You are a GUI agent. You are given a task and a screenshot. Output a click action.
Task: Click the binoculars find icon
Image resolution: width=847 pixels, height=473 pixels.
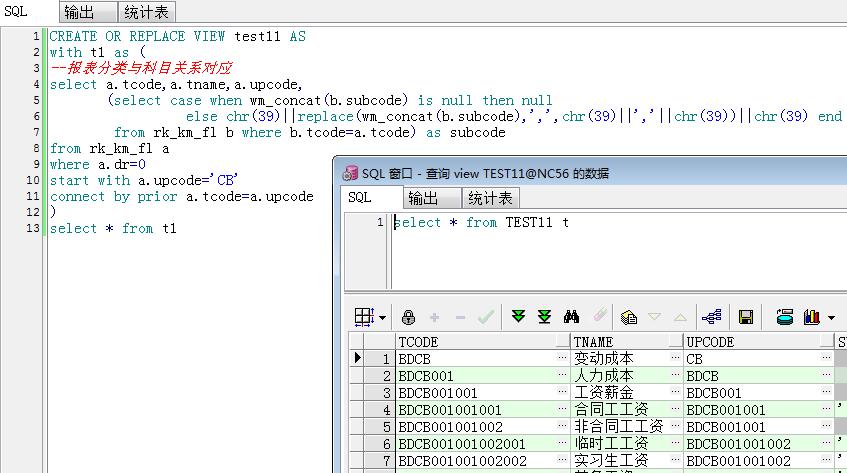pyautogui.click(x=571, y=317)
